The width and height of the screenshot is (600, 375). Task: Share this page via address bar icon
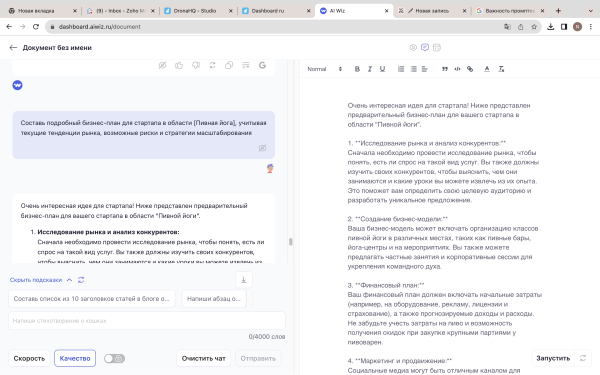520,27
